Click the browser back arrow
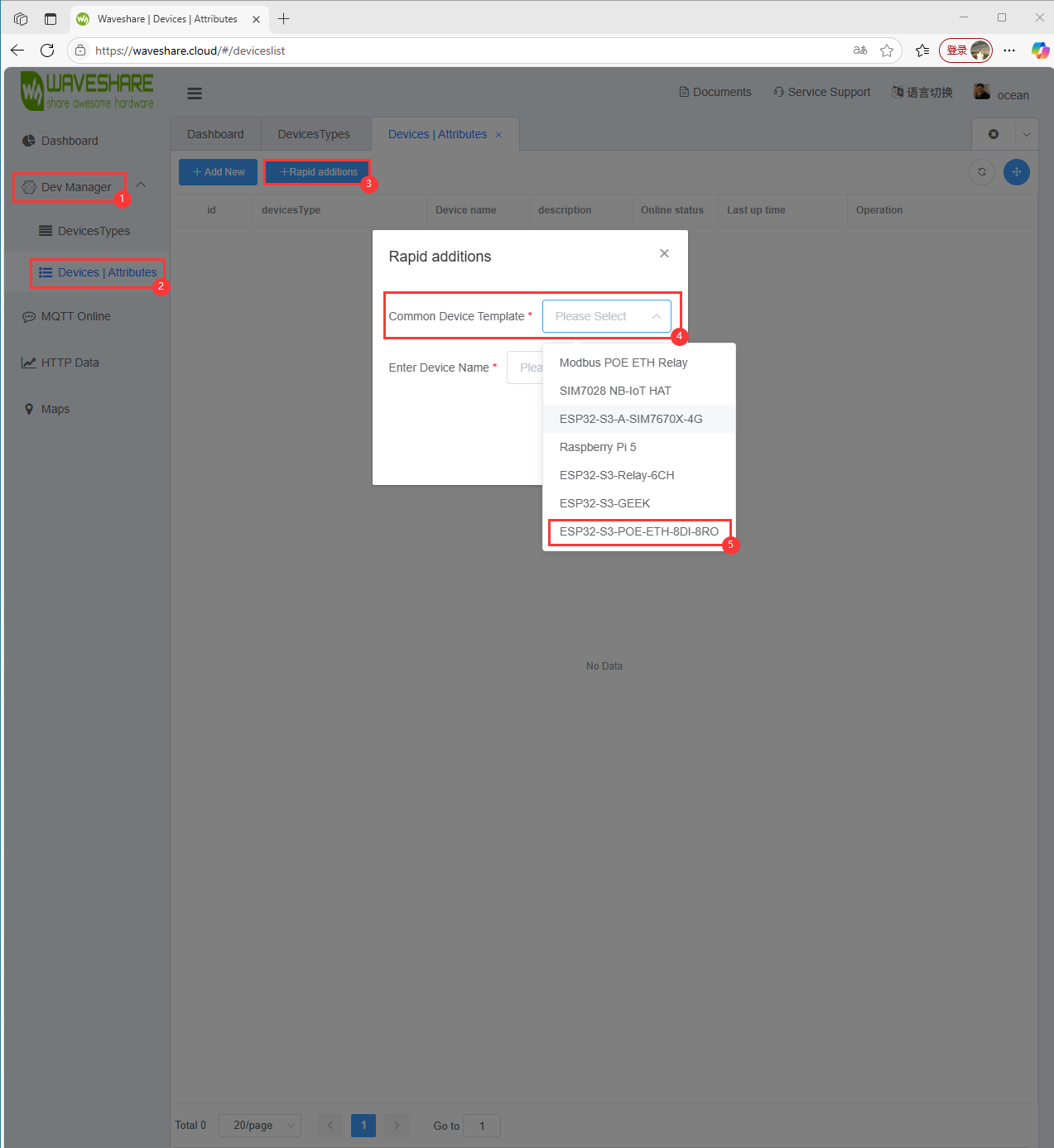This screenshot has width=1054, height=1148. point(17,50)
